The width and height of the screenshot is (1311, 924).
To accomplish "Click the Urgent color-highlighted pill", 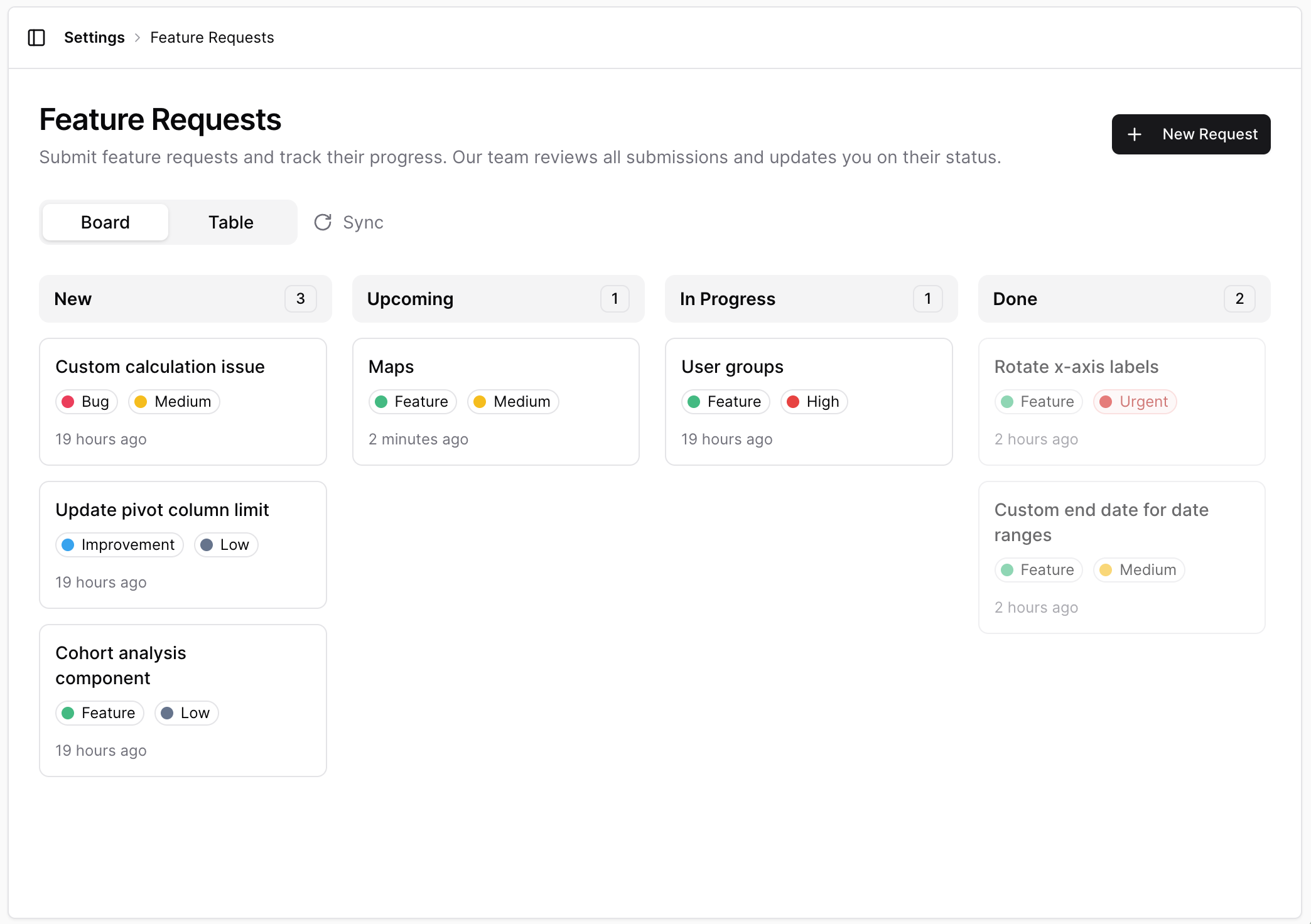I will pyautogui.click(x=1135, y=402).
